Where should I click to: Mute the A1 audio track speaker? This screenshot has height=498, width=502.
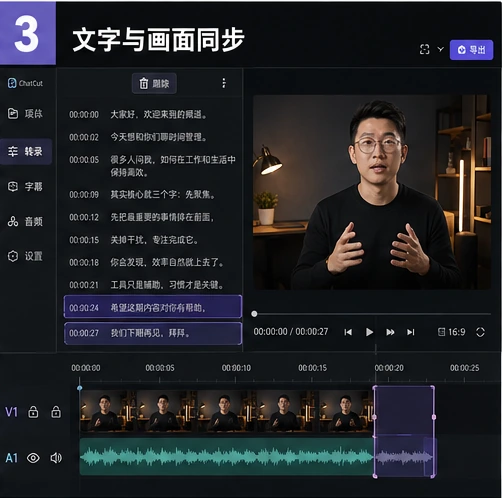[x=56, y=458]
